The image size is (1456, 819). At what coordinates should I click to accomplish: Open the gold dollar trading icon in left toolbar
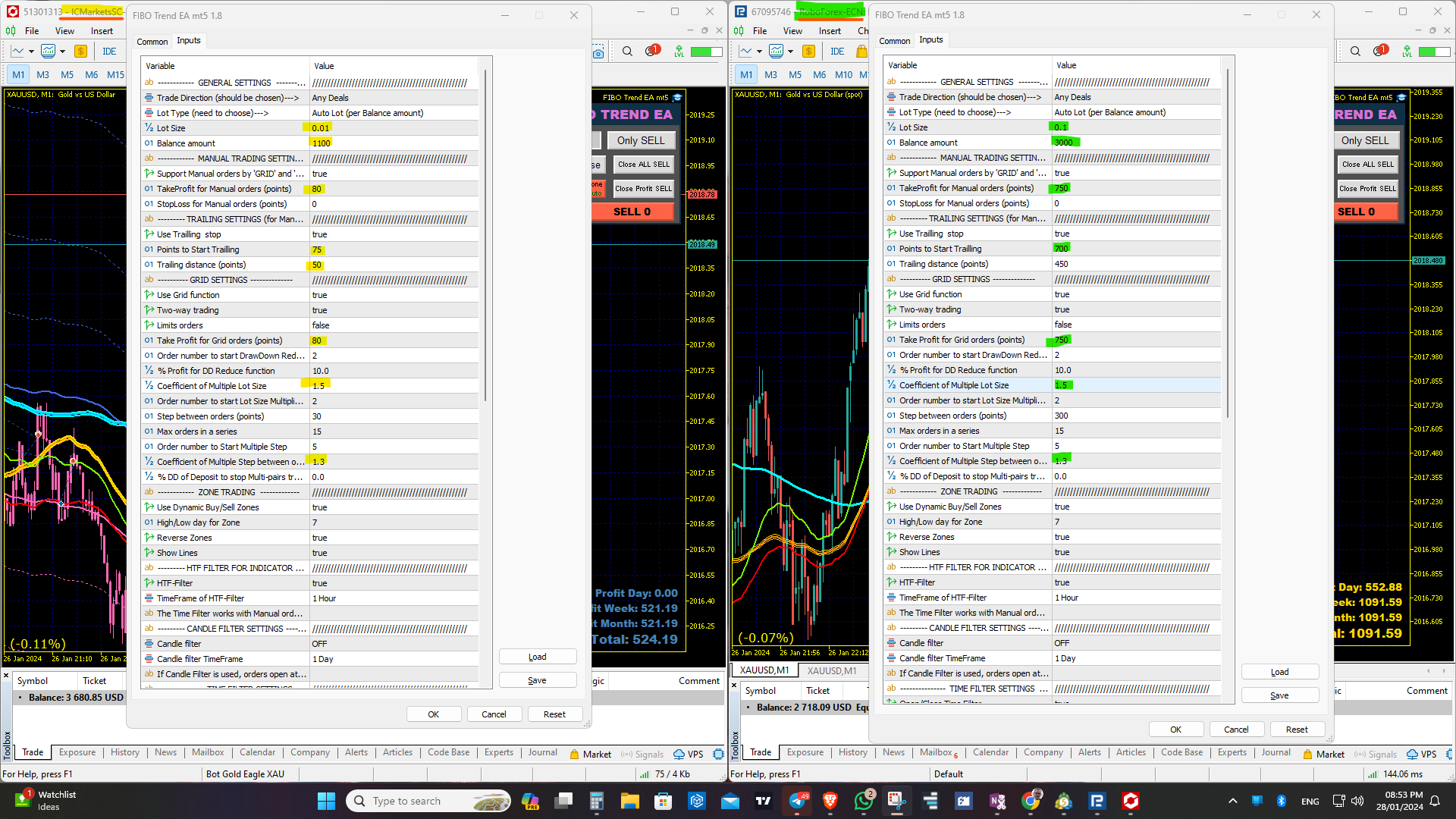80,52
